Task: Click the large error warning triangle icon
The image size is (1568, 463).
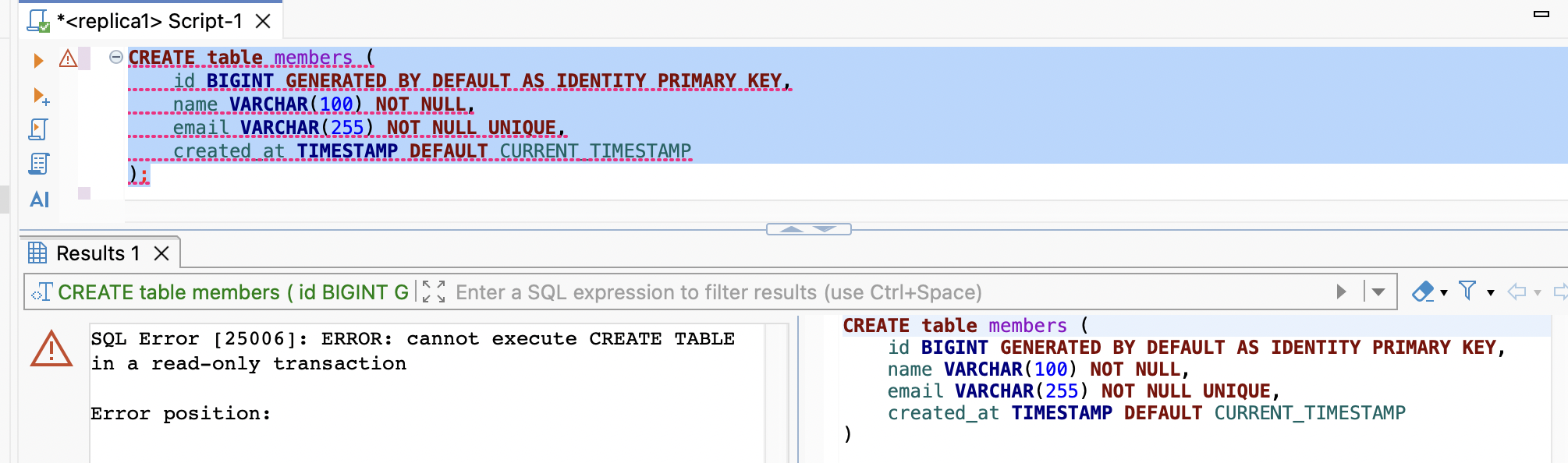Action: pyautogui.click(x=51, y=348)
